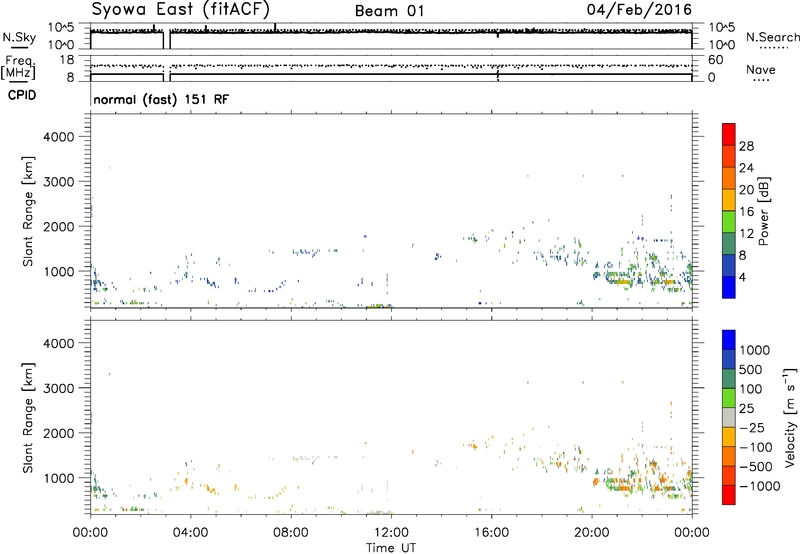This screenshot has width=800, height=554.
Task: Click the 4000 km tick on power panel
Action: pos(58,137)
